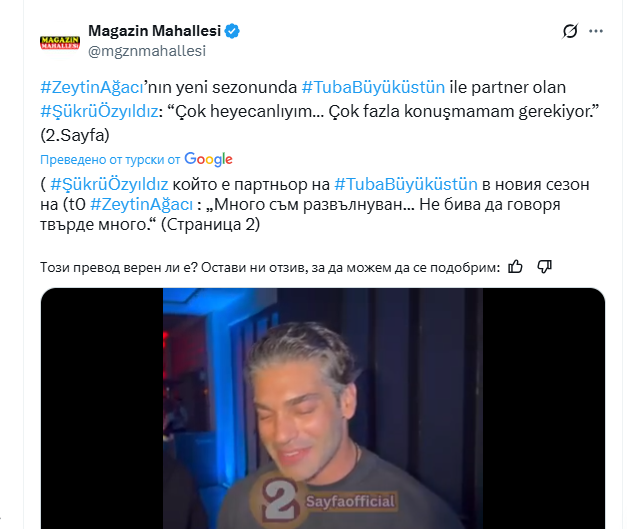The image size is (627, 529).
Task: Open #ZeytinAğacı hashtag in original tweet
Action: 92,87
